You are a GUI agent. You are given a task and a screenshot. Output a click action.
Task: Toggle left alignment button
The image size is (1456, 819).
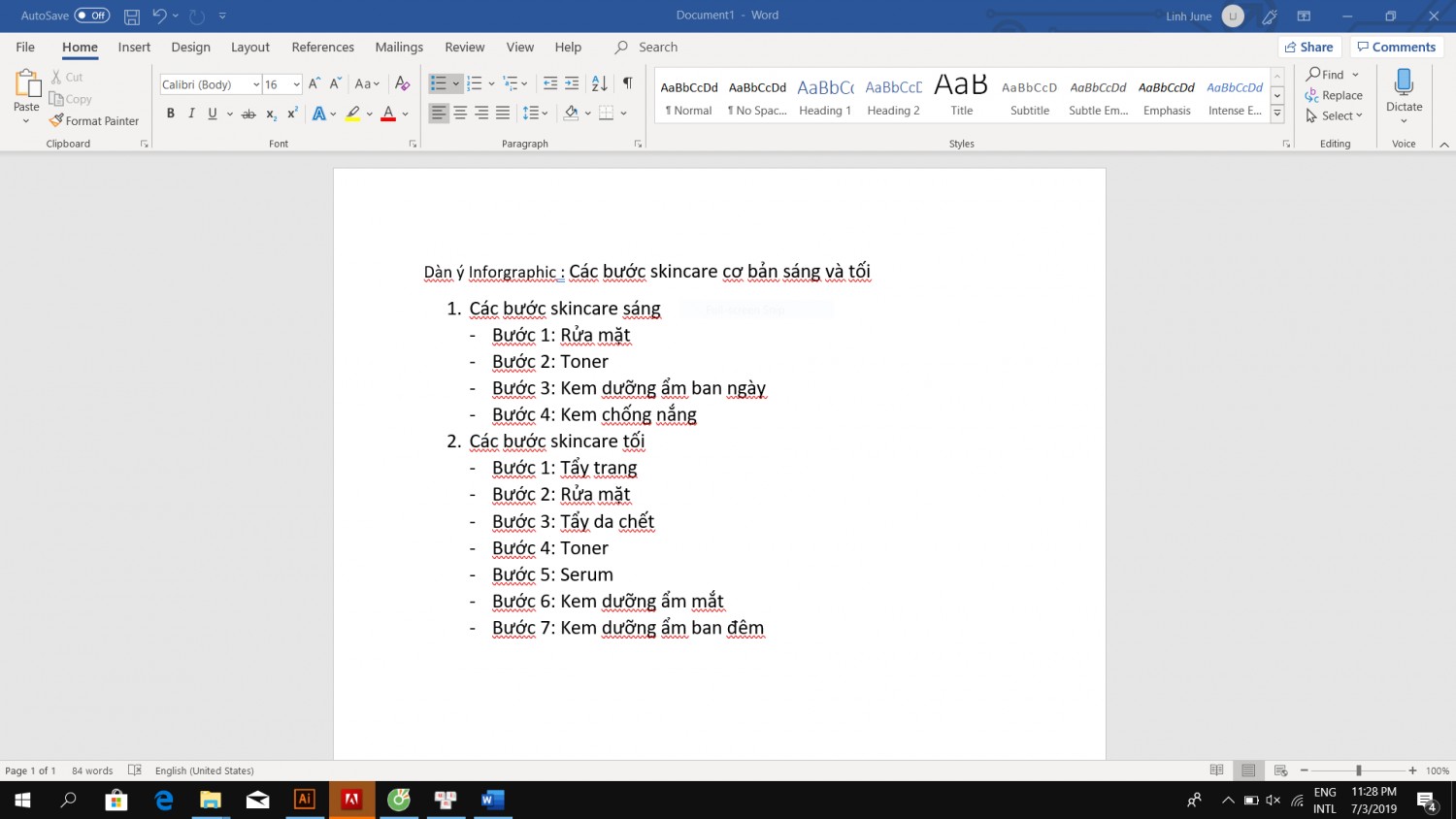439,114
